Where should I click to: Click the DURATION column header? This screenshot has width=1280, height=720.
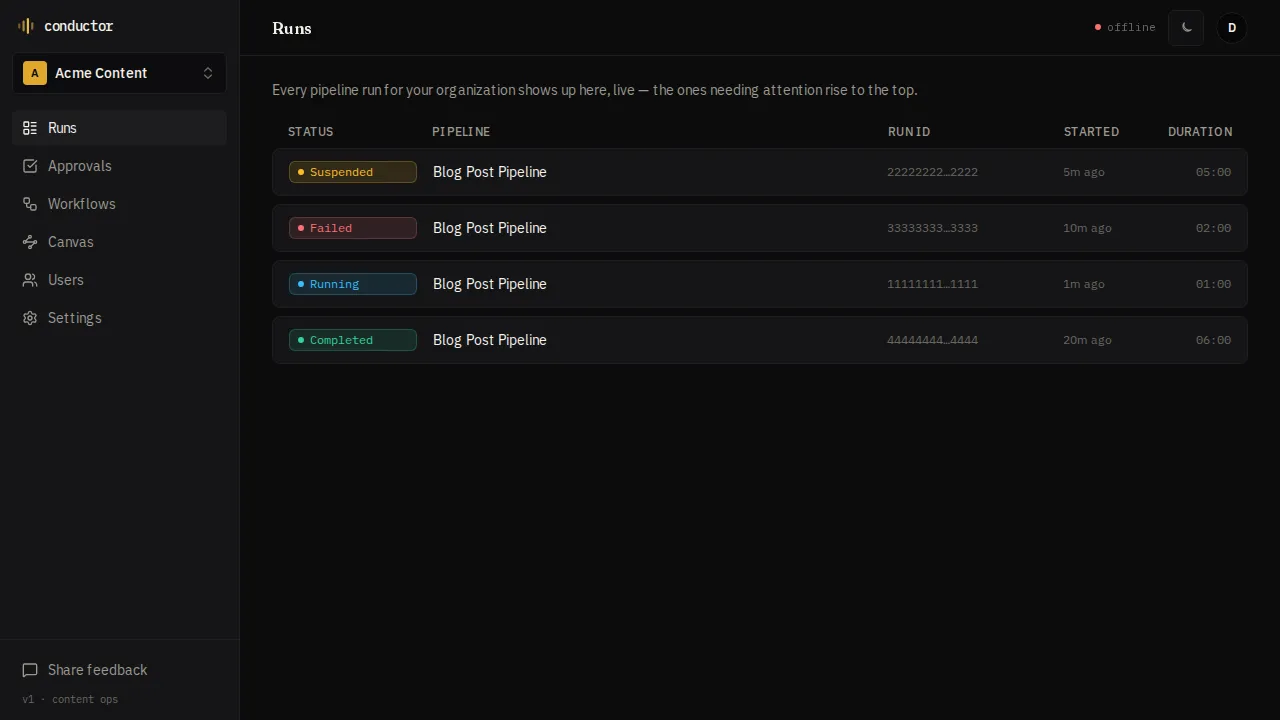[1200, 132]
